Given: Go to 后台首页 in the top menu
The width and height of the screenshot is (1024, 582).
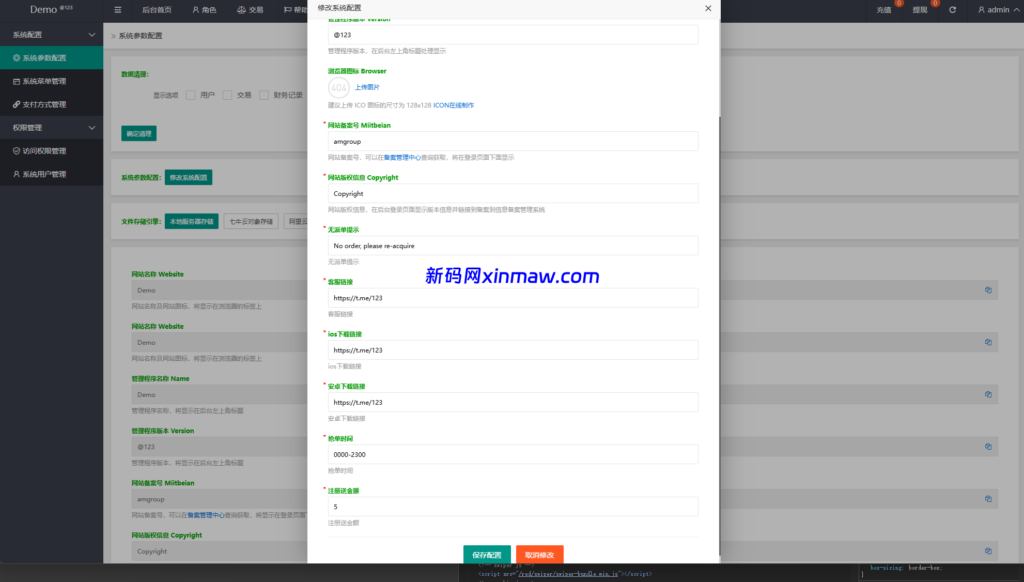Looking at the screenshot, I should point(158,10).
